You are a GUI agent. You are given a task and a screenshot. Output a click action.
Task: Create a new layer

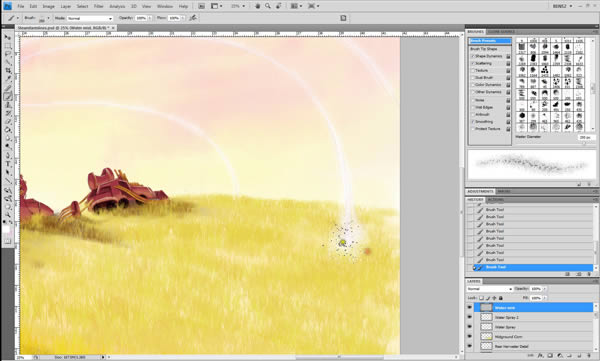tap(579, 356)
